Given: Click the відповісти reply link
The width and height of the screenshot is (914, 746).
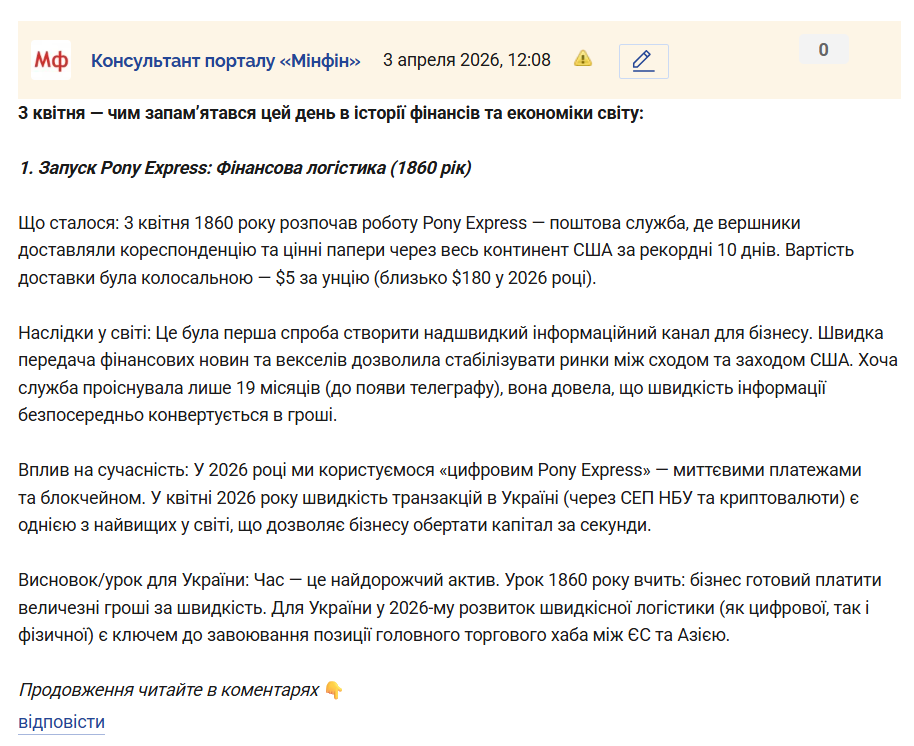Looking at the screenshot, I should 61,722.
